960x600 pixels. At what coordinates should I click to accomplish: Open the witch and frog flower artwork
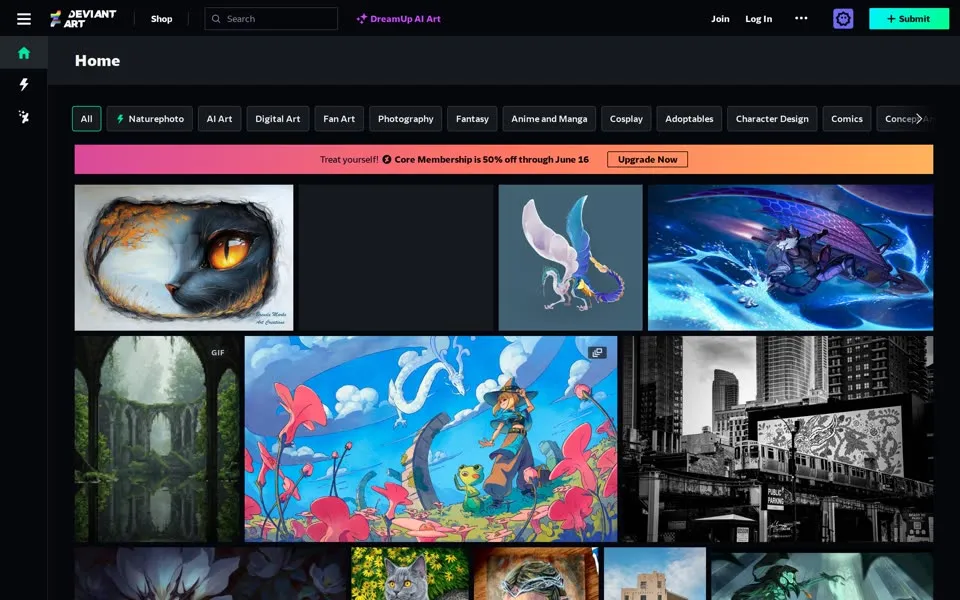point(430,439)
